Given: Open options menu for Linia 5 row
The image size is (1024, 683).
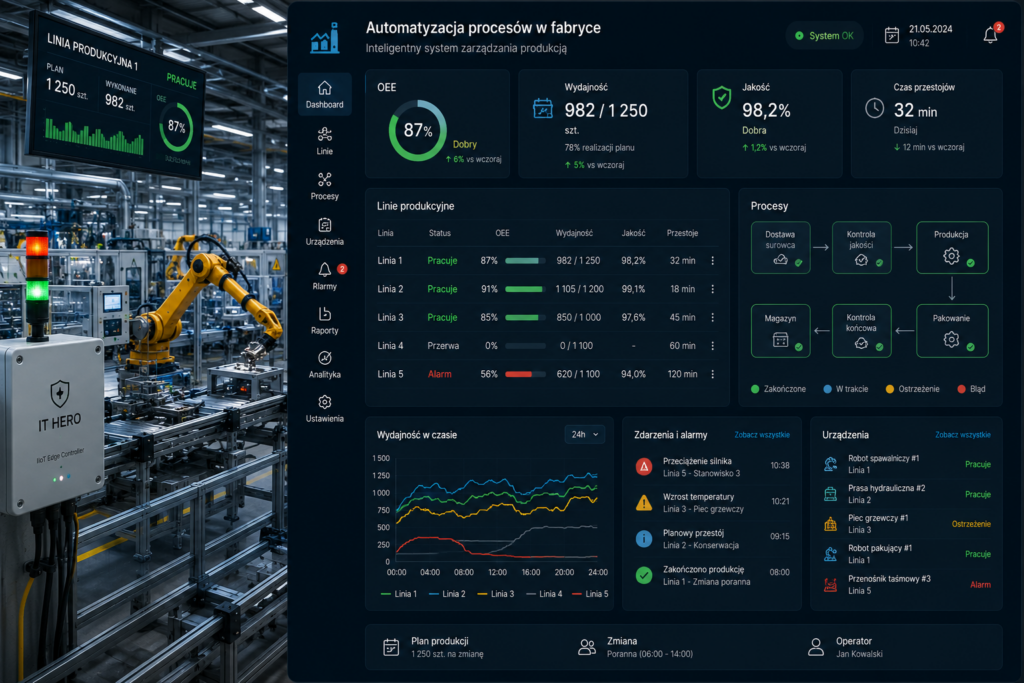Looking at the screenshot, I should (x=712, y=374).
